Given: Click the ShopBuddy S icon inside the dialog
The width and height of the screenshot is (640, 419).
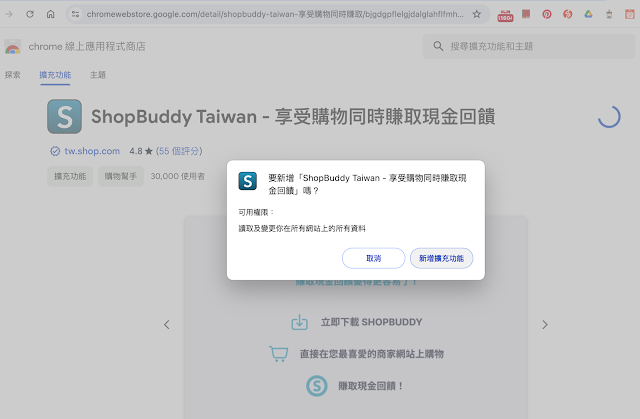Looking at the screenshot, I should (248, 181).
